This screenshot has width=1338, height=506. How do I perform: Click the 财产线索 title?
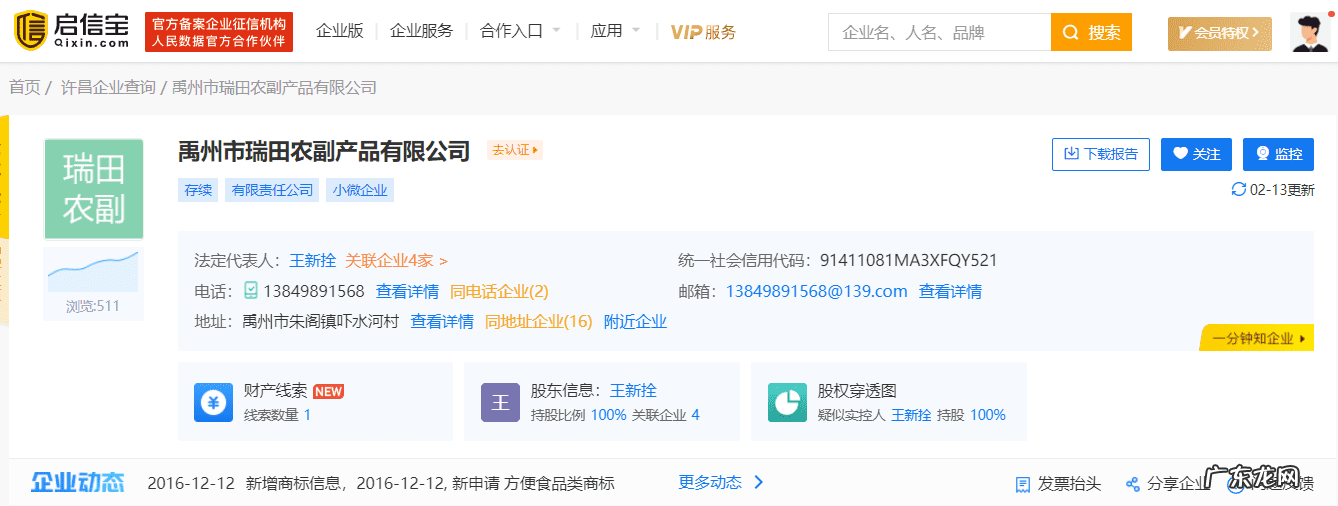pyautogui.click(x=276, y=391)
